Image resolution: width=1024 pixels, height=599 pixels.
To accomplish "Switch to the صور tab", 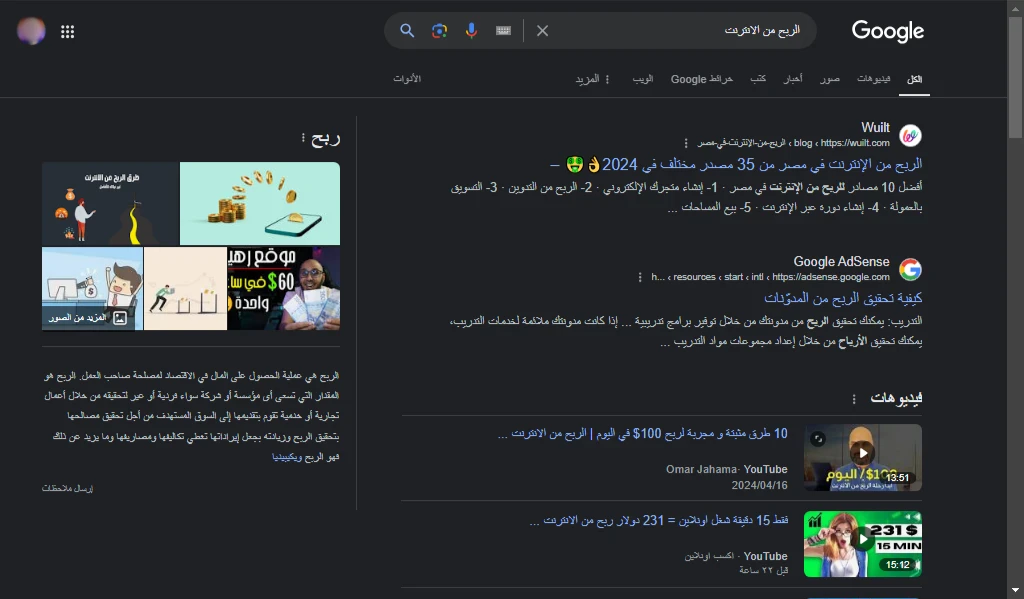I will pos(829,79).
